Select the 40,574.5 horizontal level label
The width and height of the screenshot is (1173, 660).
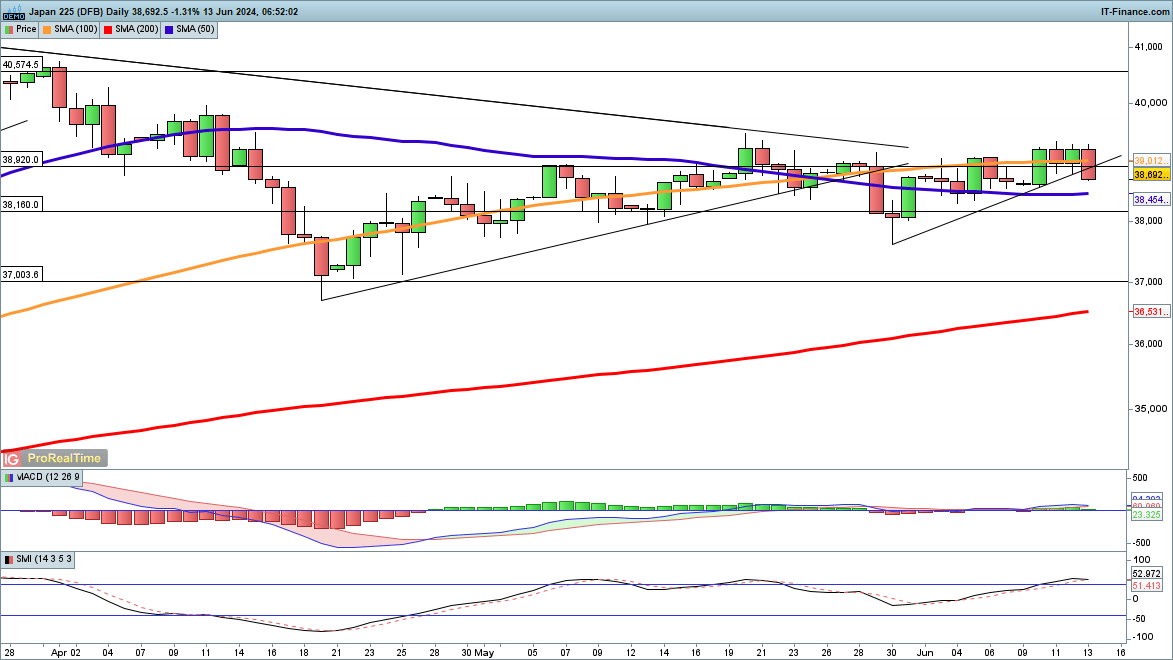[21, 64]
